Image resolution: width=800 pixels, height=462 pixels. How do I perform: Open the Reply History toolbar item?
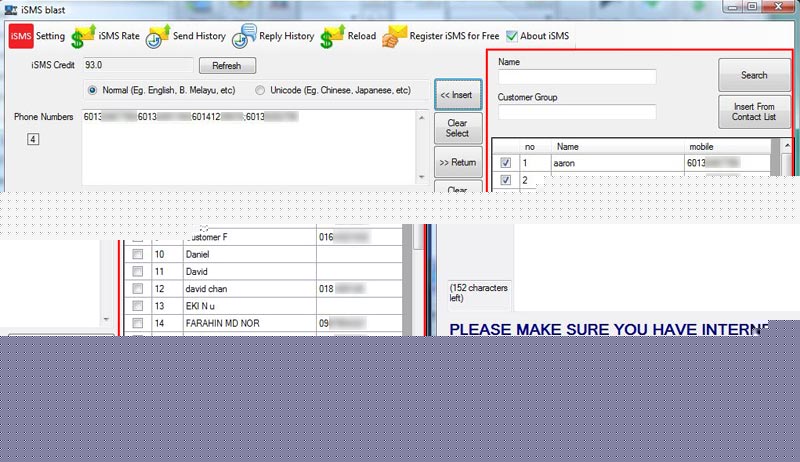(286, 36)
